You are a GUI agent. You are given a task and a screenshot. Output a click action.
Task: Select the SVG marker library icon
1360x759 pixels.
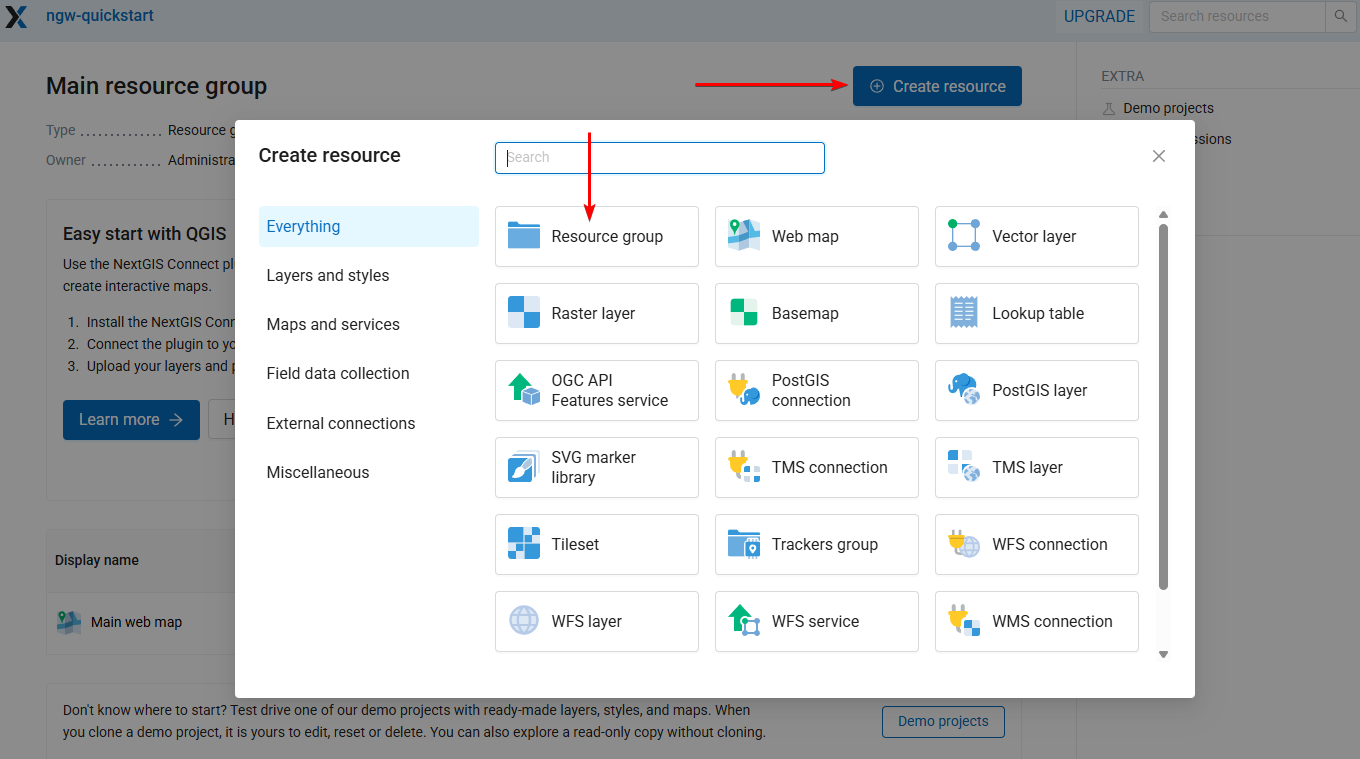pyautogui.click(x=523, y=467)
